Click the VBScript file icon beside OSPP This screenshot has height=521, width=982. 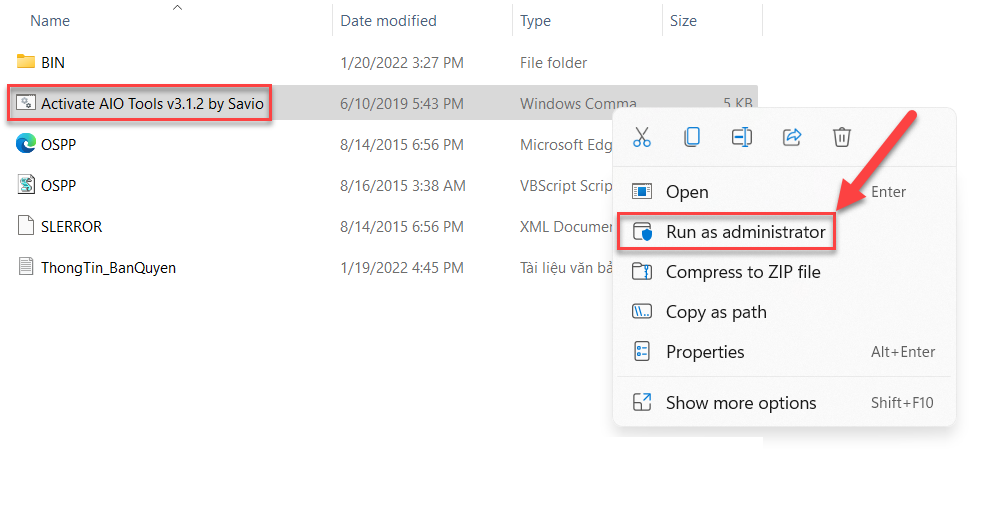(27, 185)
